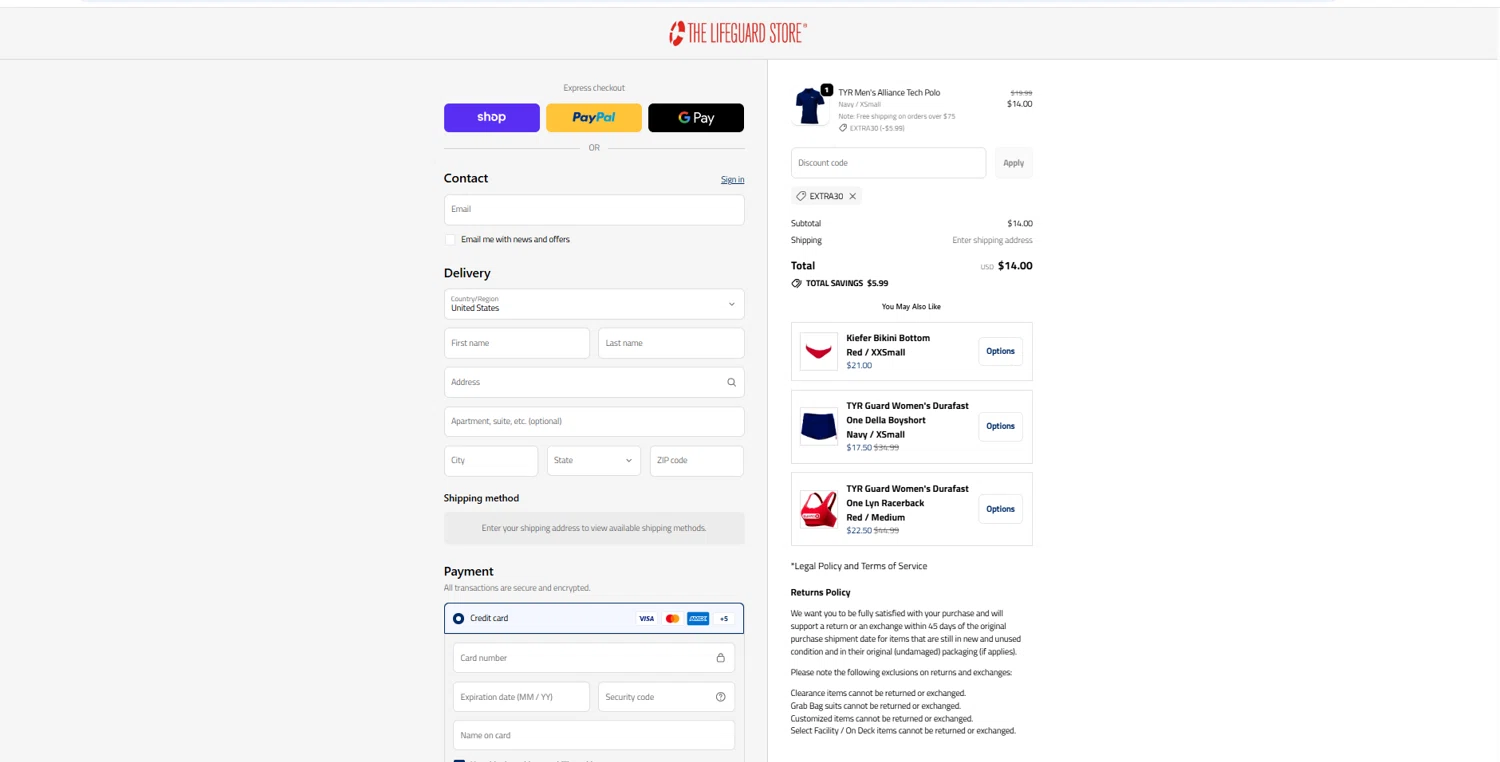The width and height of the screenshot is (1500, 762).
Task: Click the "Returns Policy" heading
Action: [820, 592]
